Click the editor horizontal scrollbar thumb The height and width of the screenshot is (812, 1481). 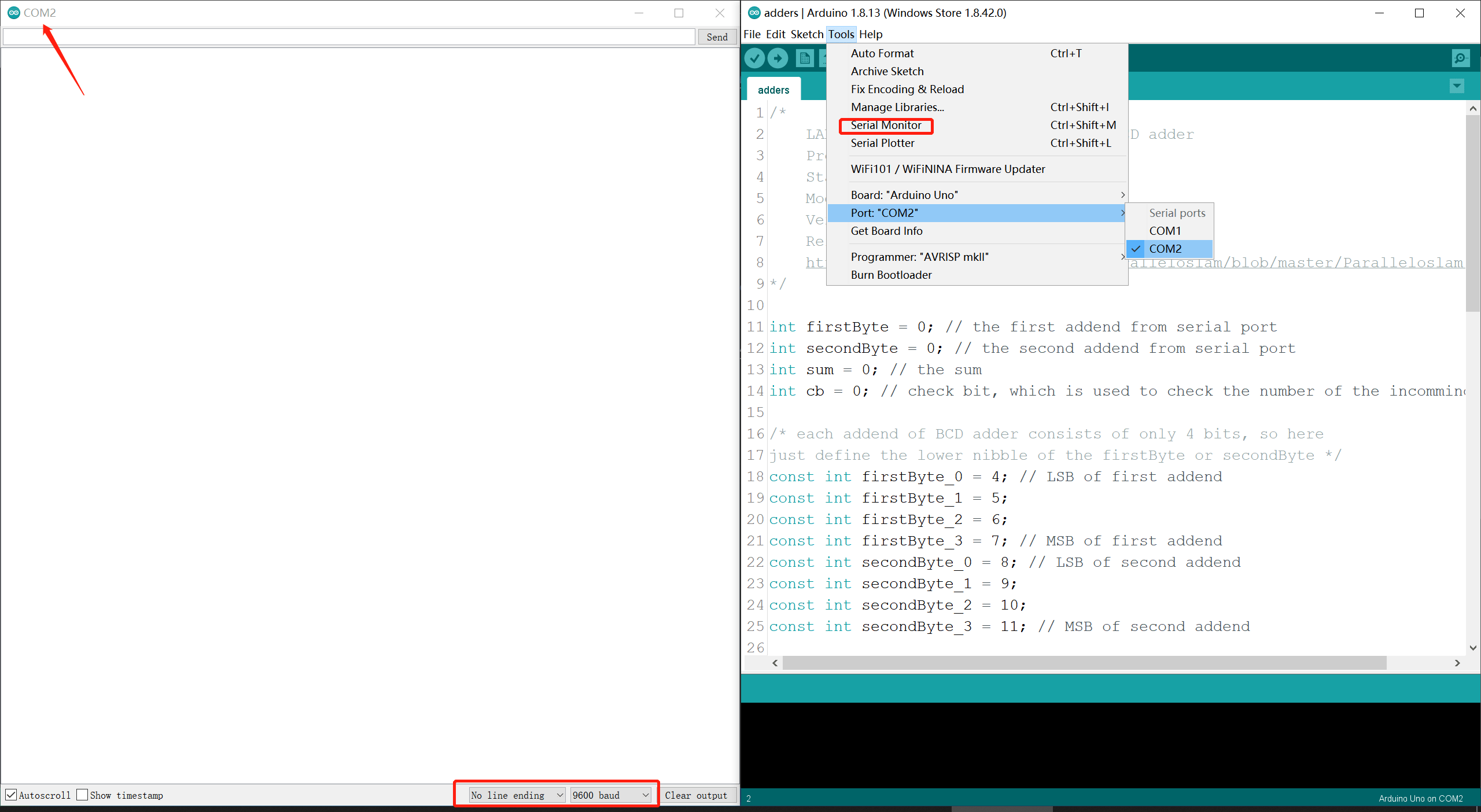coord(1084,663)
